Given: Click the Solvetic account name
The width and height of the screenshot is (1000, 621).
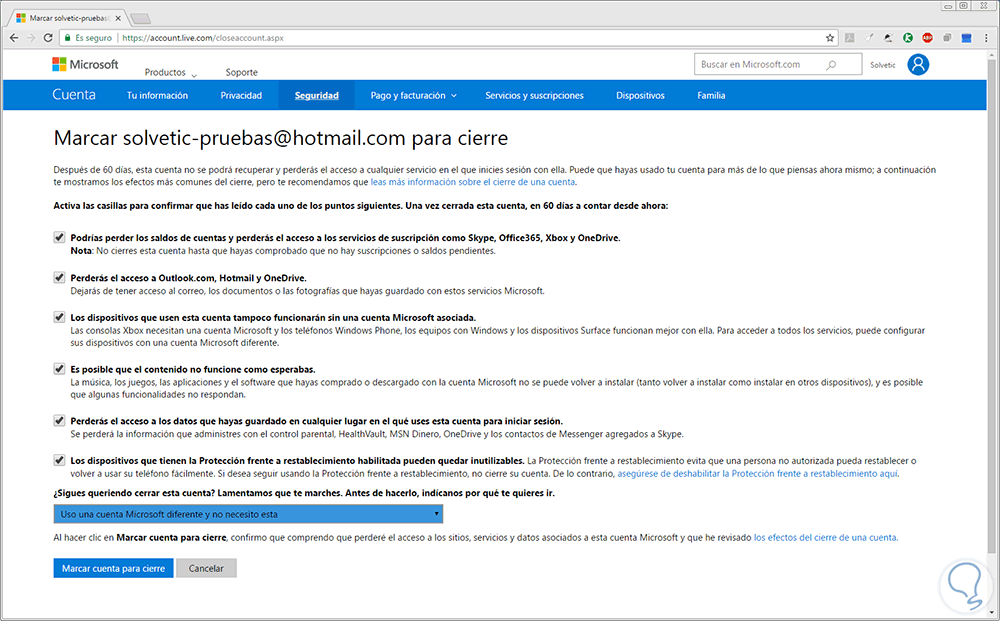Looking at the screenshot, I should 883,65.
